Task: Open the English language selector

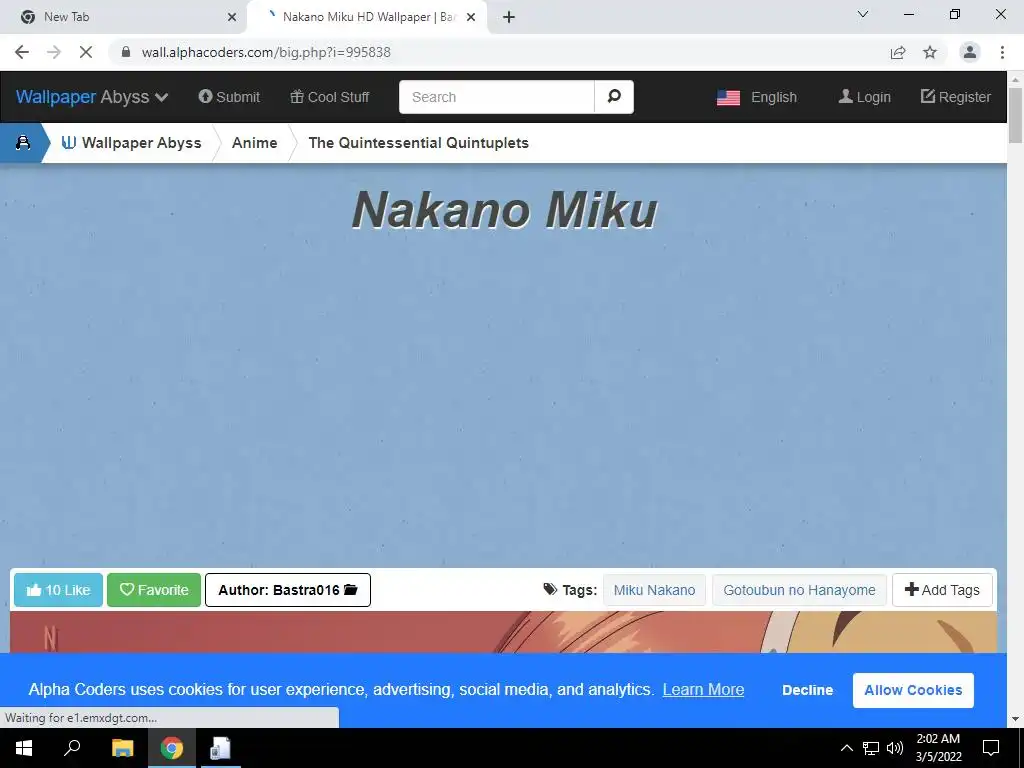Action: 757,97
